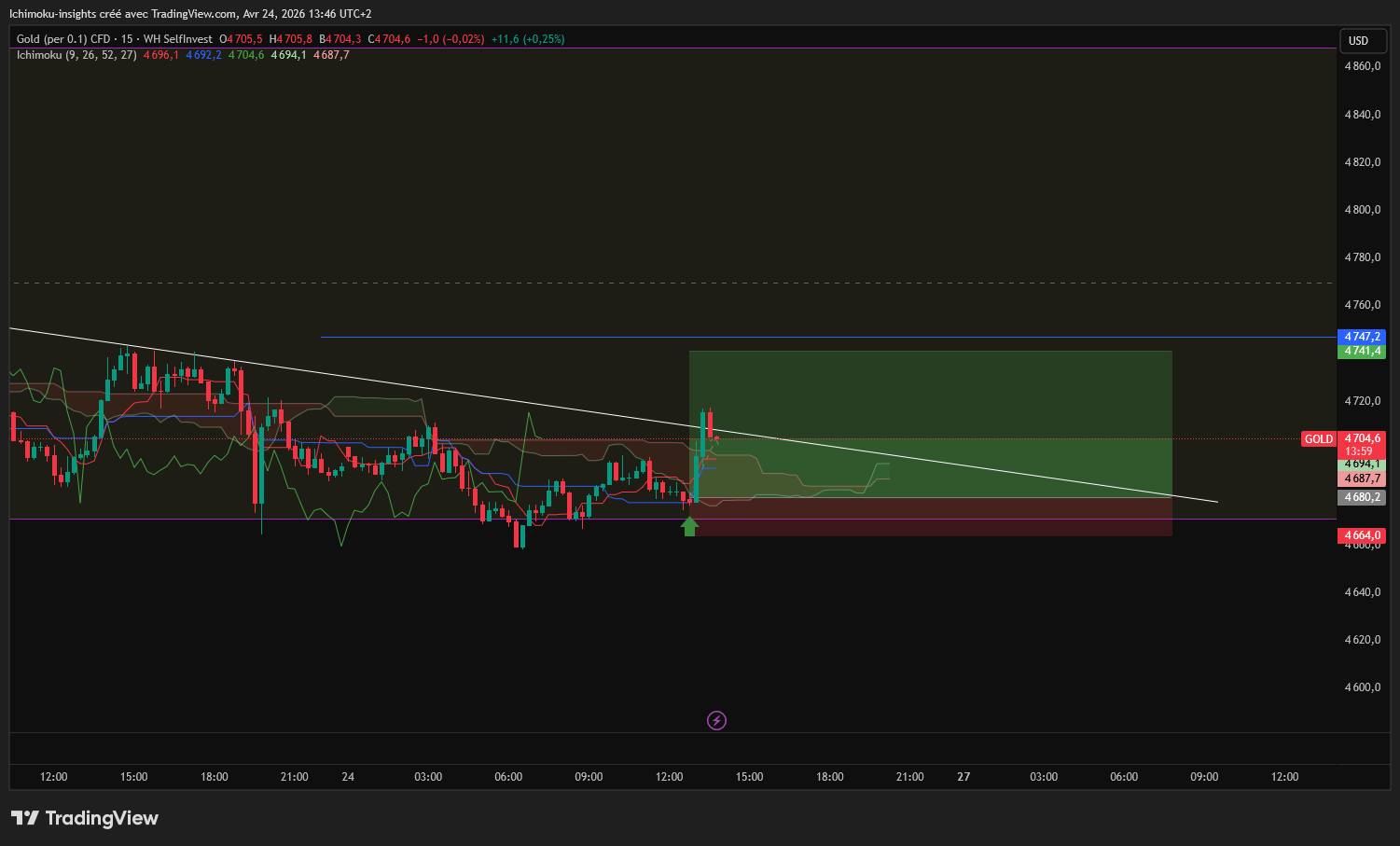Click the change value −1,0 (−0,02%)

450,39
